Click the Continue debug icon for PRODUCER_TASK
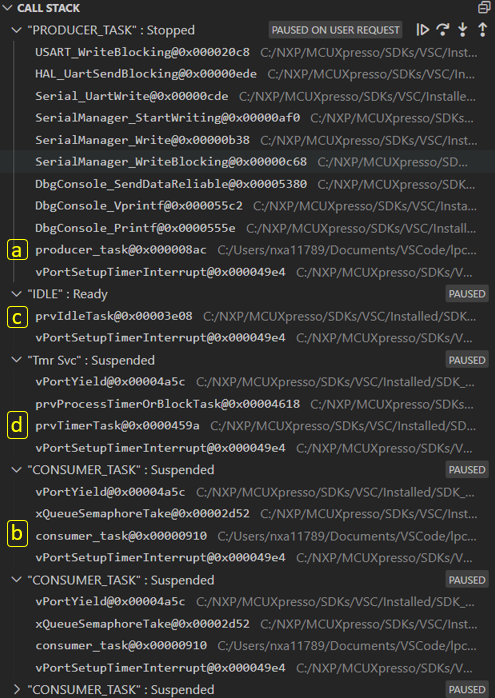The width and height of the screenshot is (495, 698). [x=422, y=30]
